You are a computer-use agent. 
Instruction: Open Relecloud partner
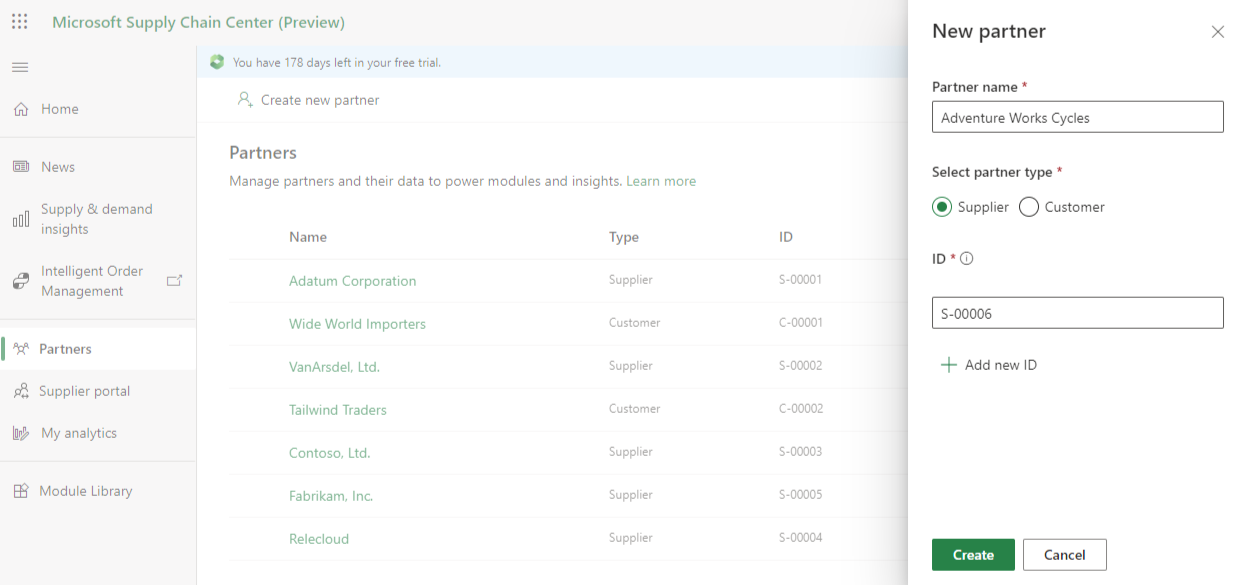[319, 539]
